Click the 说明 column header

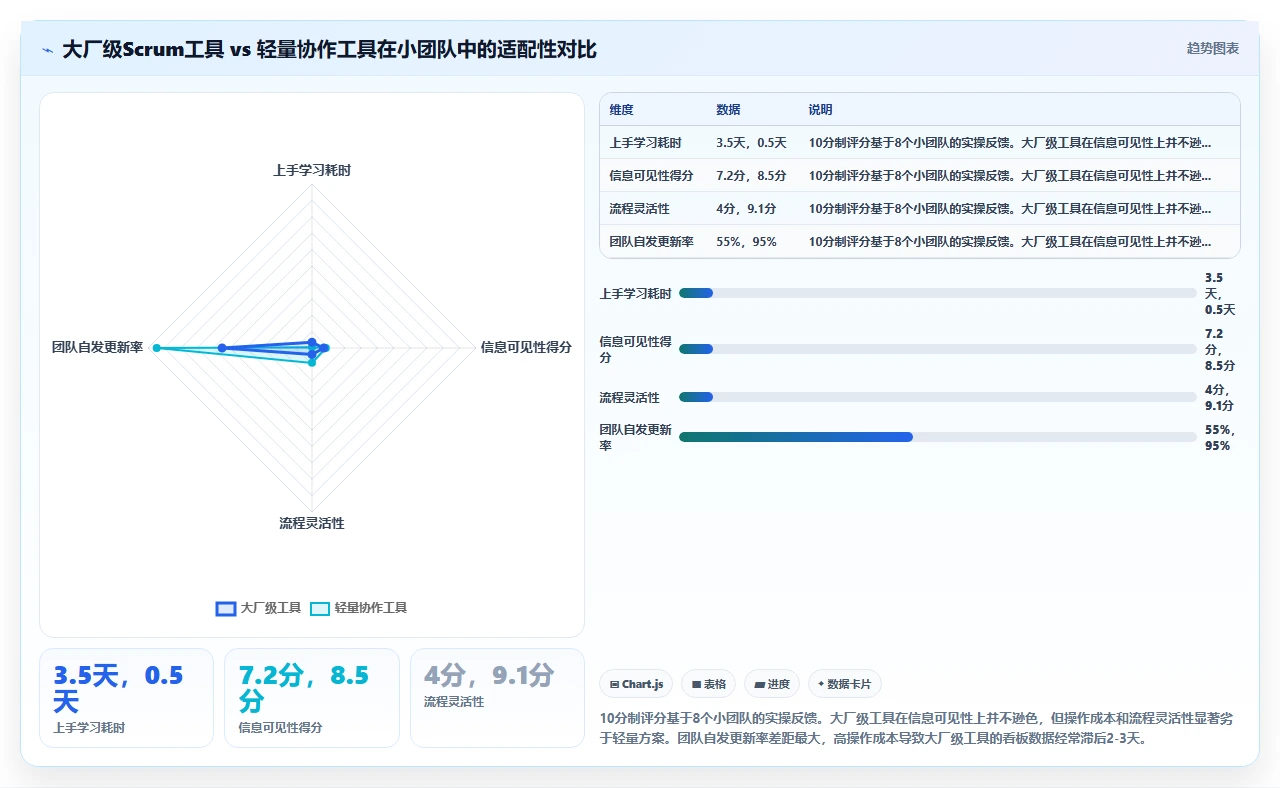(820, 110)
